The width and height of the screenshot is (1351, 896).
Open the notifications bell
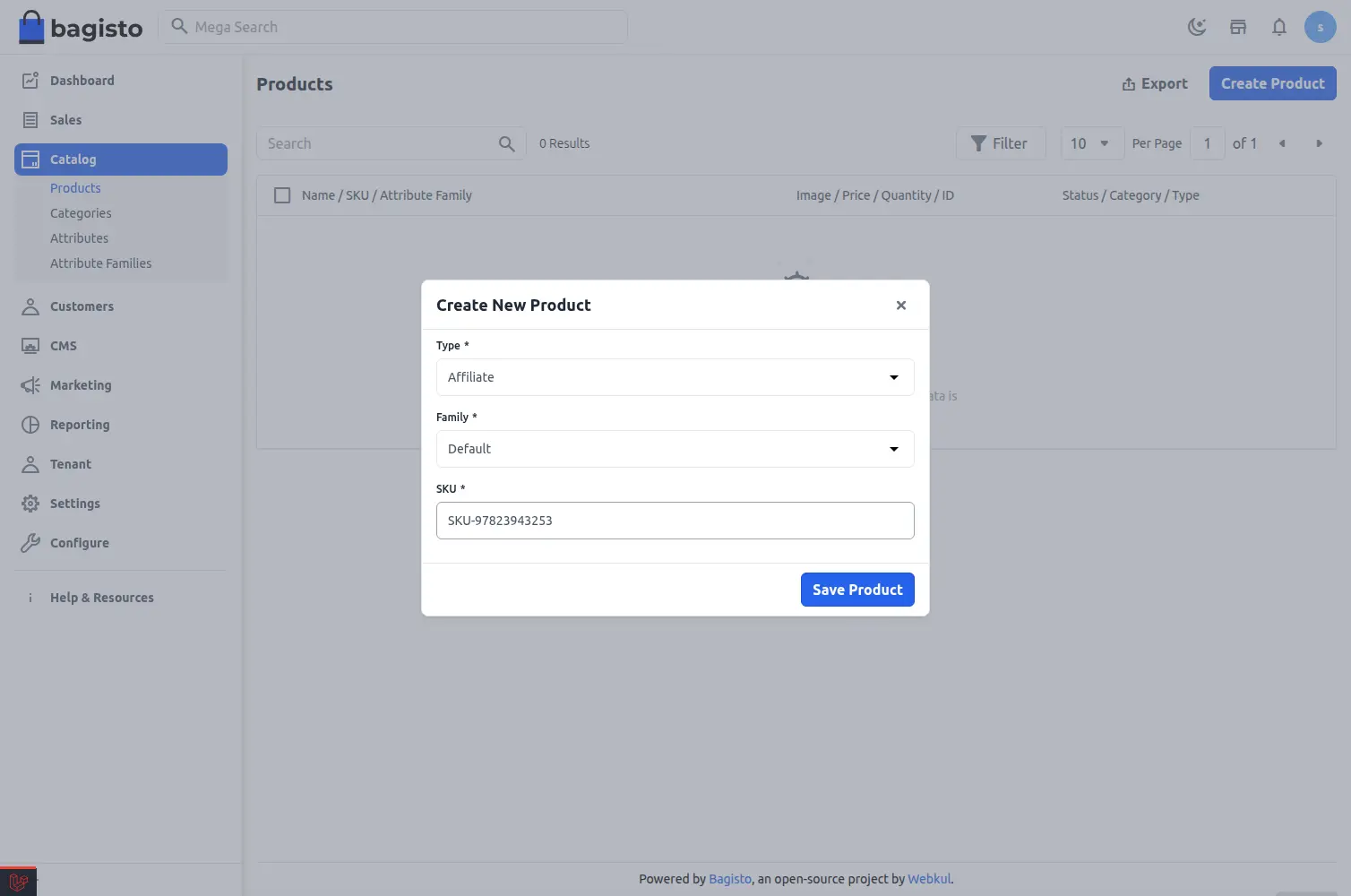tap(1279, 27)
